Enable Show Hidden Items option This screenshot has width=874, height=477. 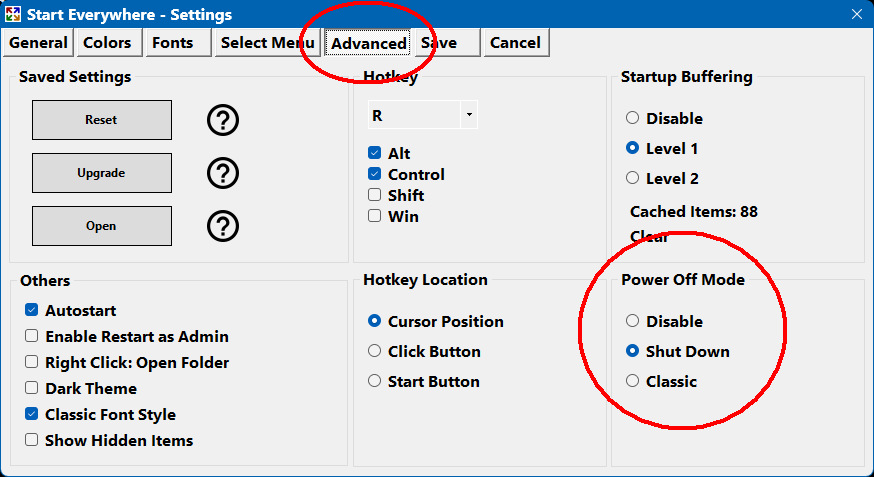pyautogui.click(x=32, y=440)
